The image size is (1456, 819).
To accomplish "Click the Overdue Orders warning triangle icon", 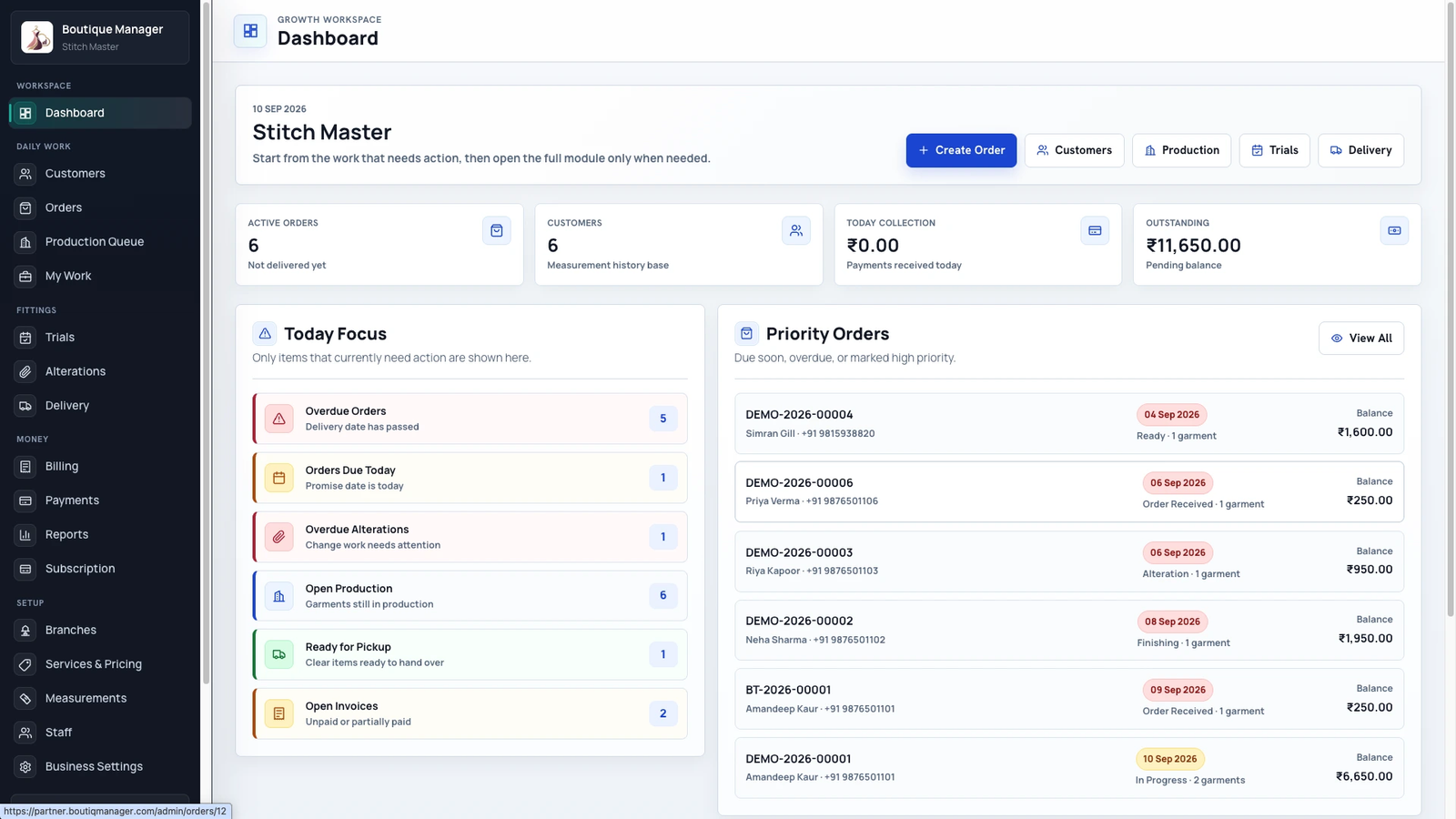I will (x=279, y=419).
